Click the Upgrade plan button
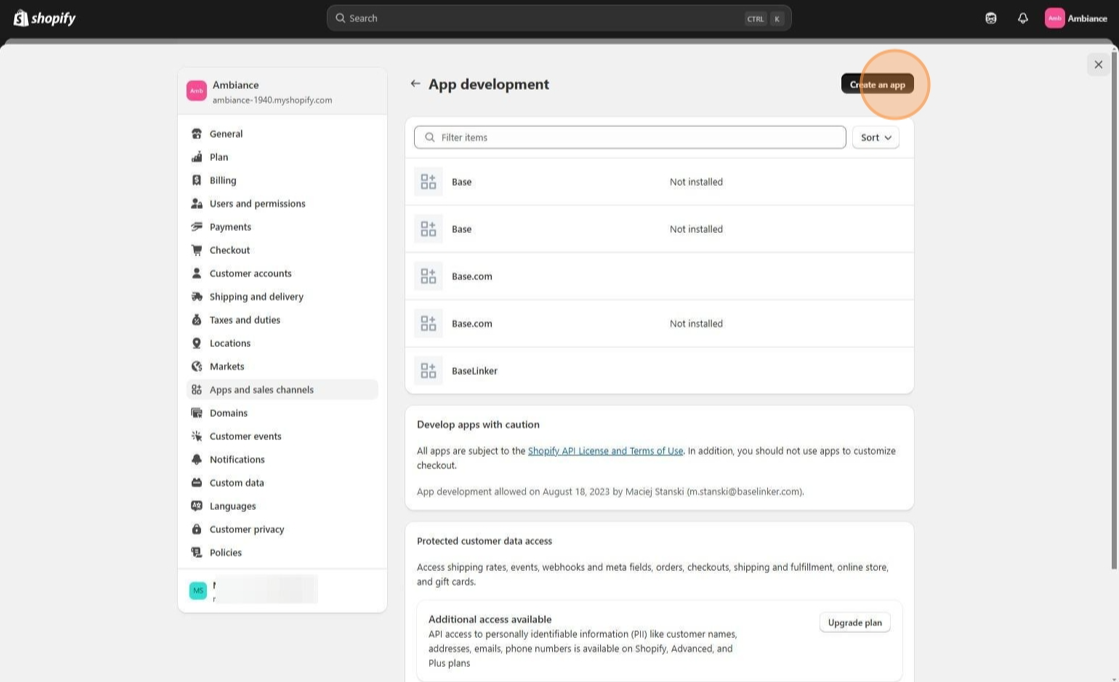 tap(854, 623)
